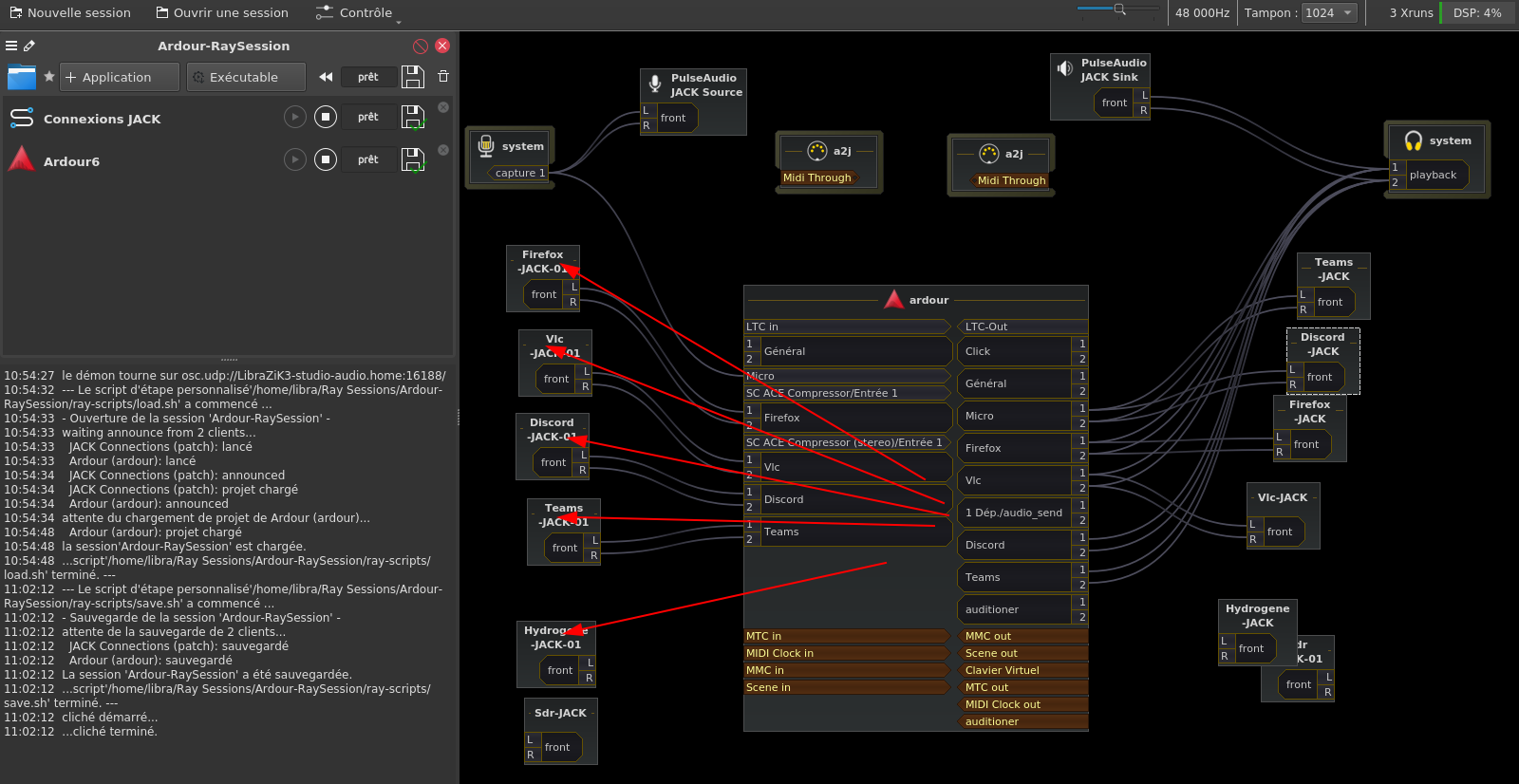Open the Exécutable add dropdown
The height and width of the screenshot is (784, 1519).
(x=246, y=77)
